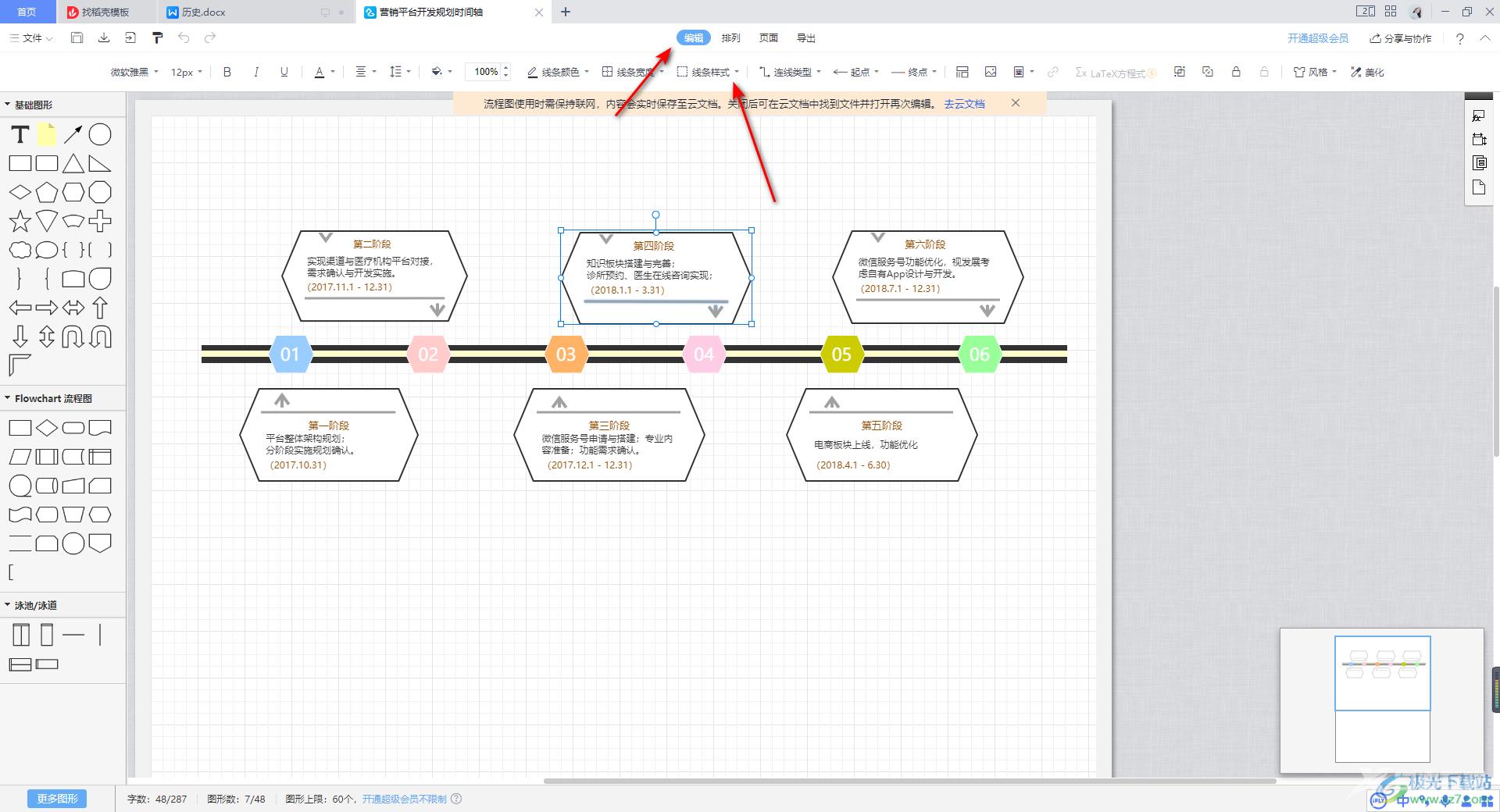Open the line spacing dropdown

[399, 72]
